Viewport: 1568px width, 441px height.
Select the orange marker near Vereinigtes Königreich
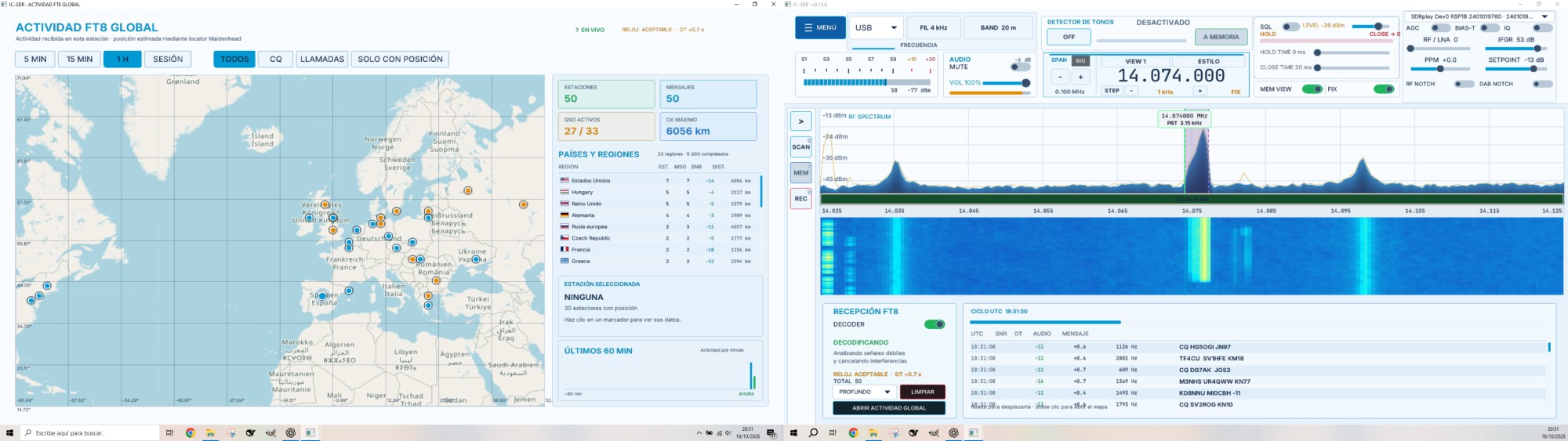point(325,204)
